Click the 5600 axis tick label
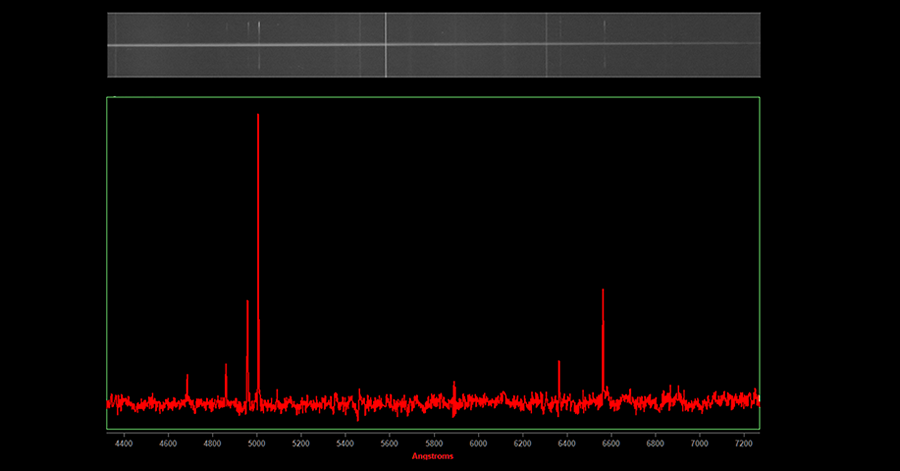 tap(390, 442)
